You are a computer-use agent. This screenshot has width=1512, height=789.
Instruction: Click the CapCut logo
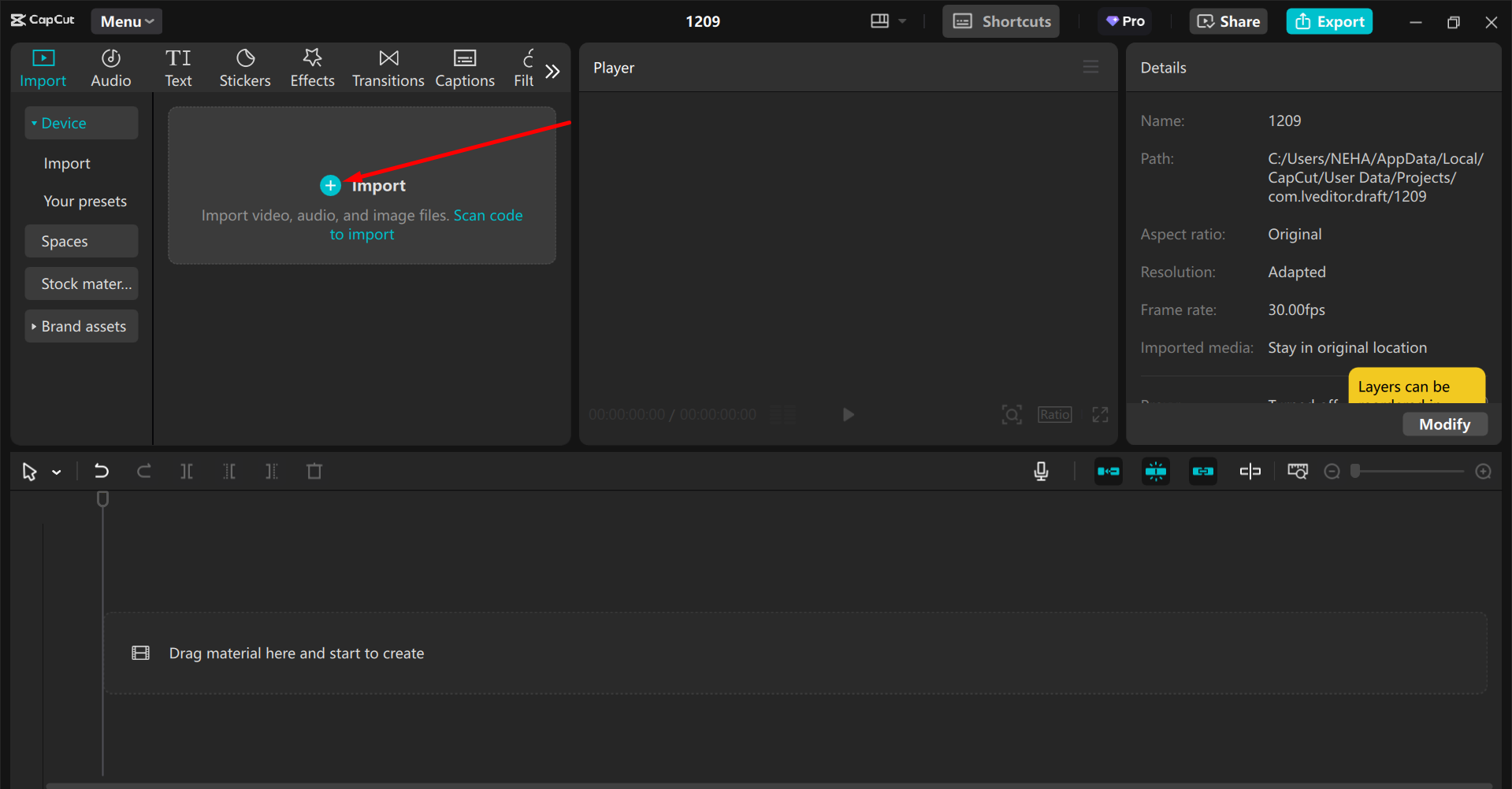click(x=43, y=20)
